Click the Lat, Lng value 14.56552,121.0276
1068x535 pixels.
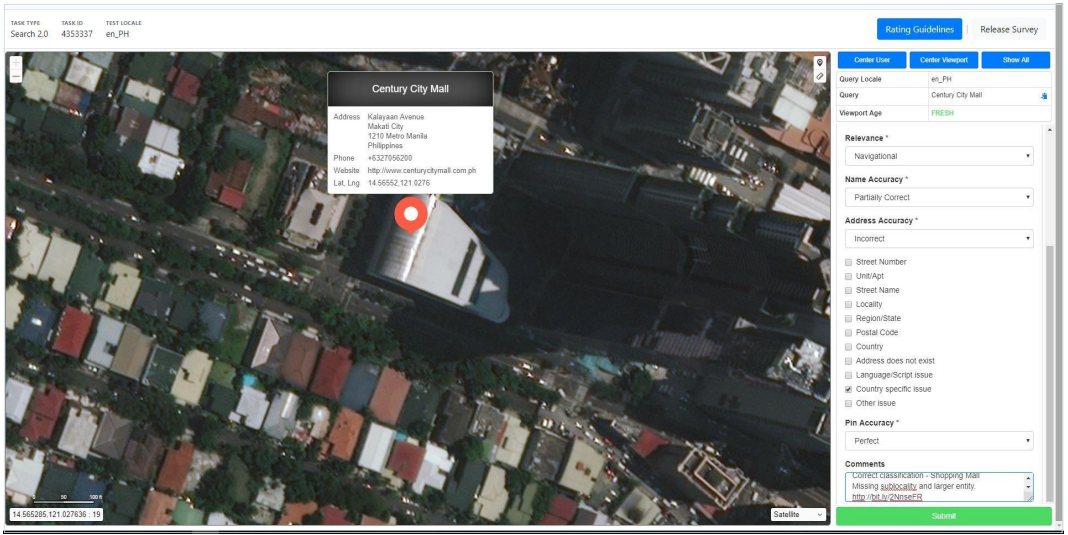[398, 183]
